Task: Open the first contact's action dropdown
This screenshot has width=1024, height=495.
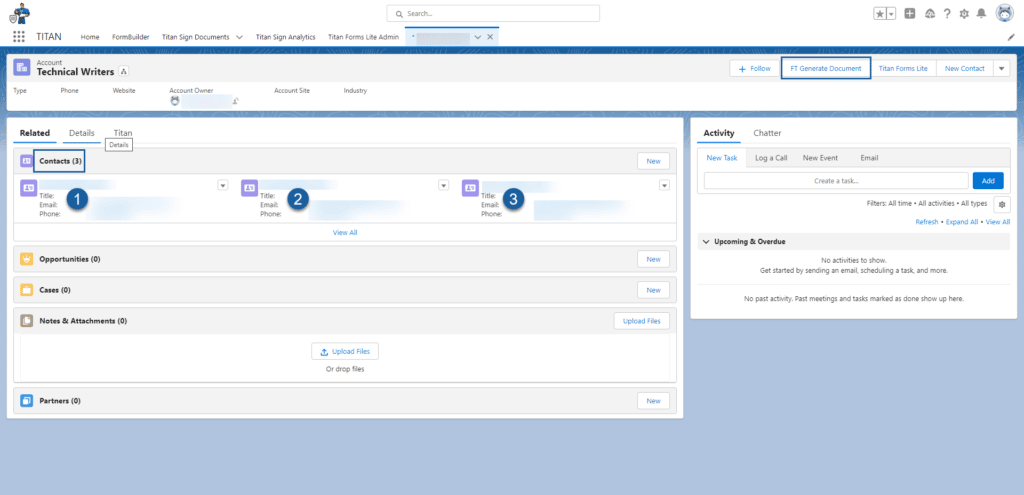Action: pos(223,185)
